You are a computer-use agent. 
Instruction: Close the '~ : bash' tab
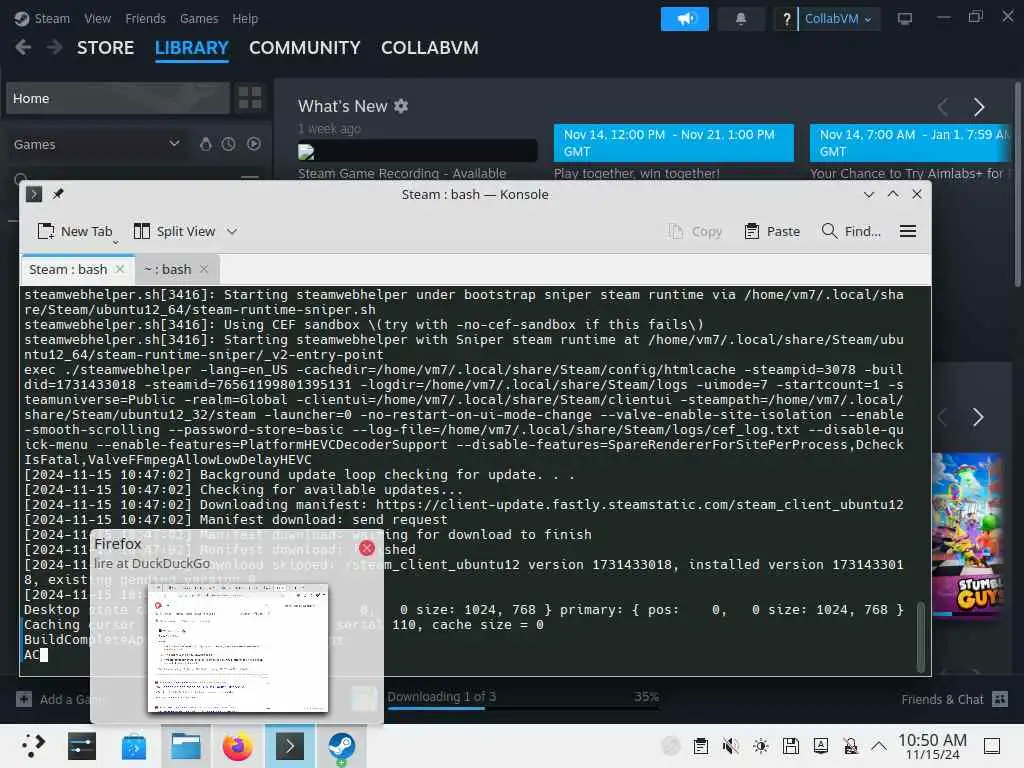pyautogui.click(x=204, y=269)
